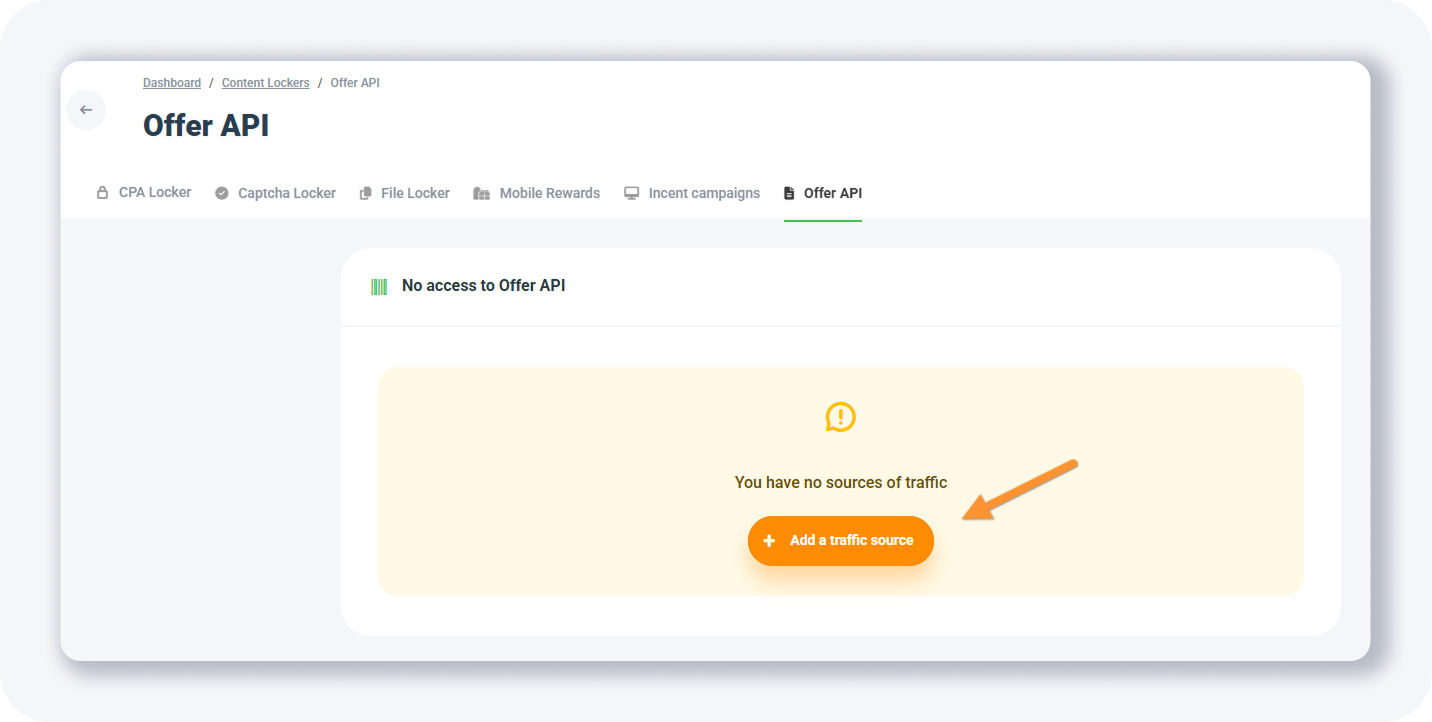1432x722 pixels.
Task: Click the padlock icon beside CPA Locker
Action: (102, 193)
